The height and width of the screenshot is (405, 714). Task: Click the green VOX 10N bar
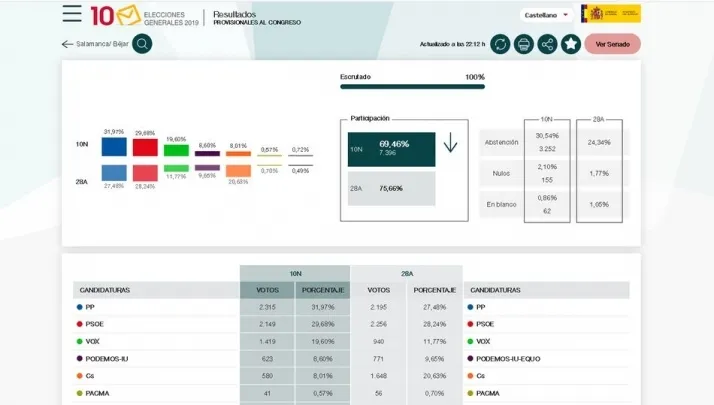176,151
